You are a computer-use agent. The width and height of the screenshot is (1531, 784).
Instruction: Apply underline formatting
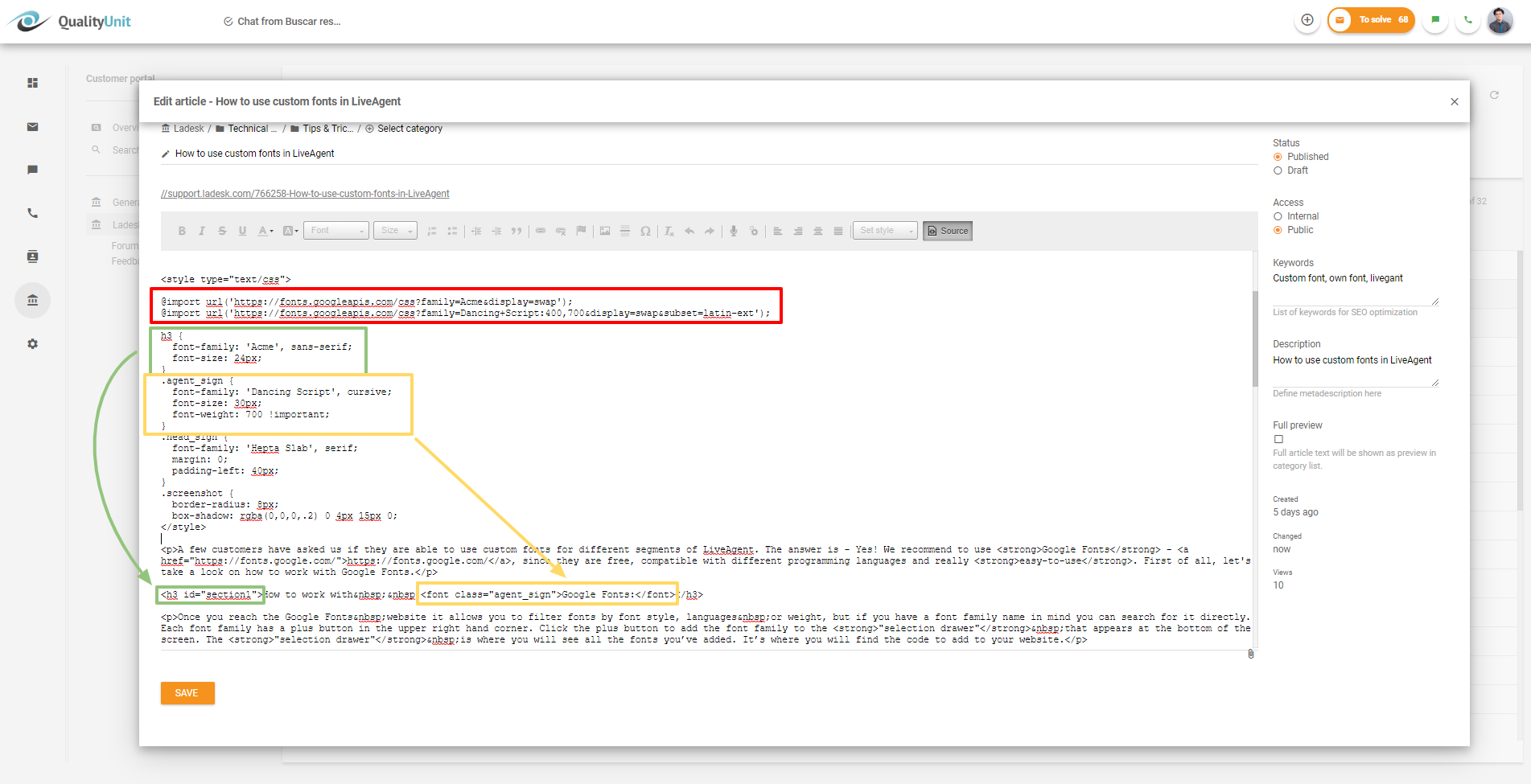(x=242, y=231)
